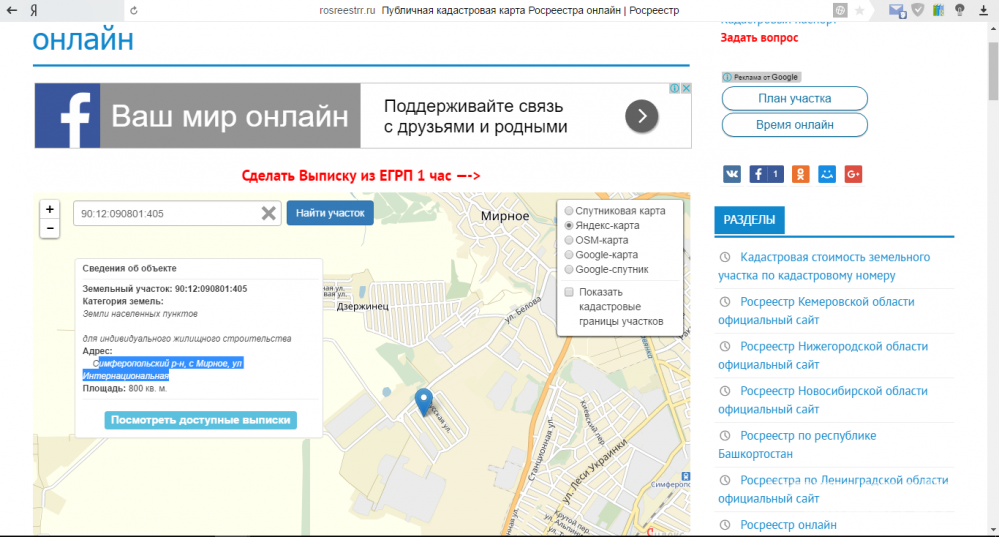
Task: Select the РАЗДЕЛЫ section tab
Action: (749, 220)
